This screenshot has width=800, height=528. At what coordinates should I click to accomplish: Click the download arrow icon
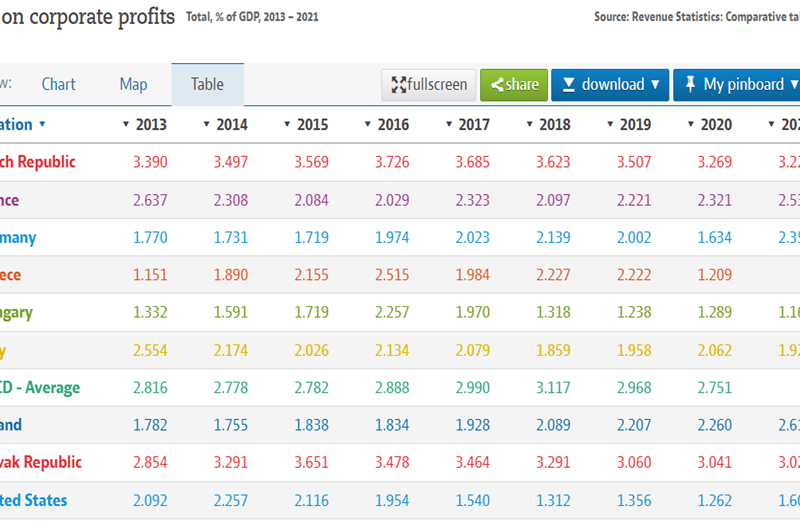(567, 85)
